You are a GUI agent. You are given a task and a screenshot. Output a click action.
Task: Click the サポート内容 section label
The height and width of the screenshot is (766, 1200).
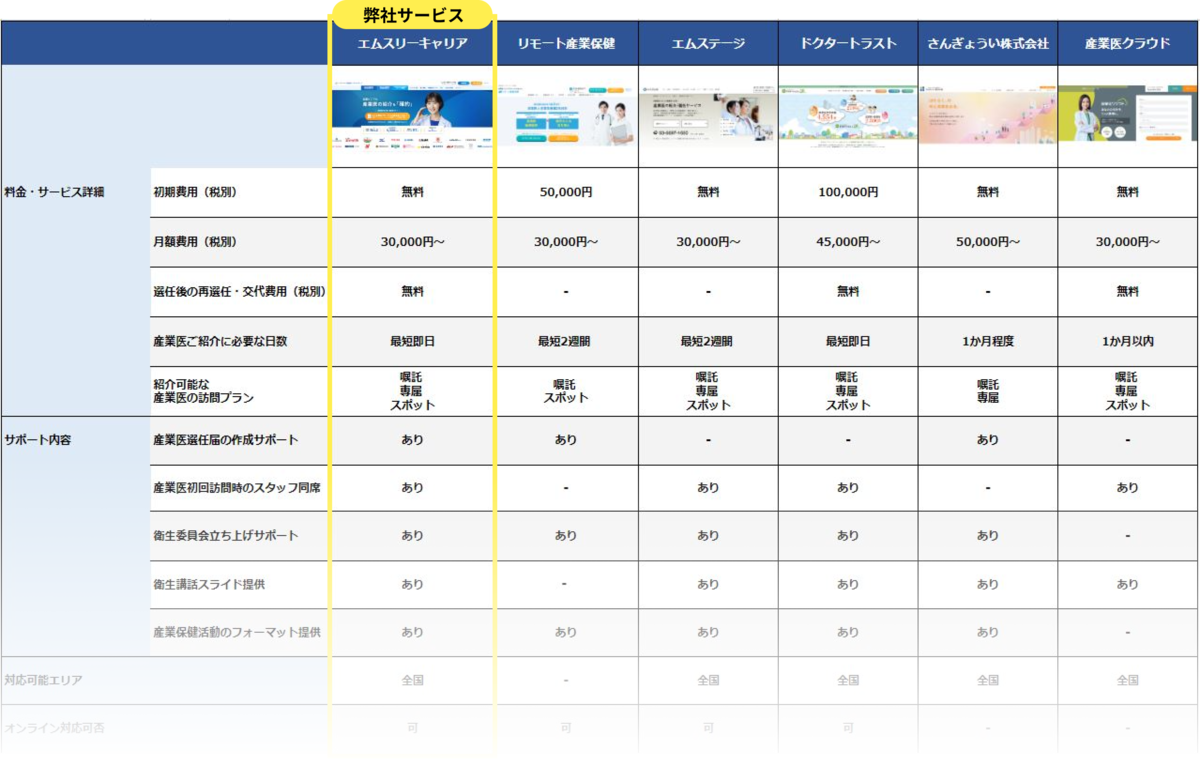tap(38, 440)
